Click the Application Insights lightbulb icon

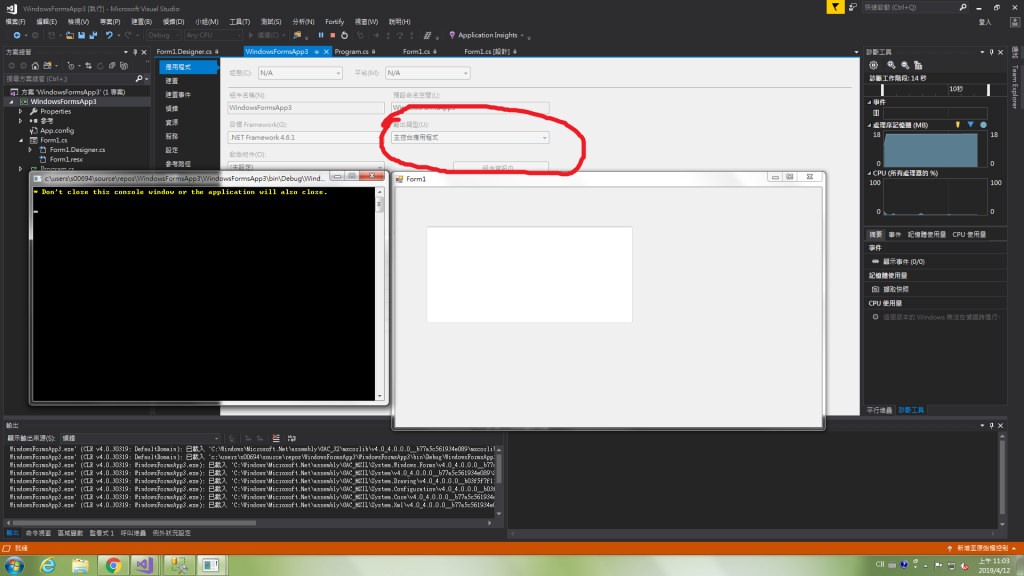click(x=452, y=35)
